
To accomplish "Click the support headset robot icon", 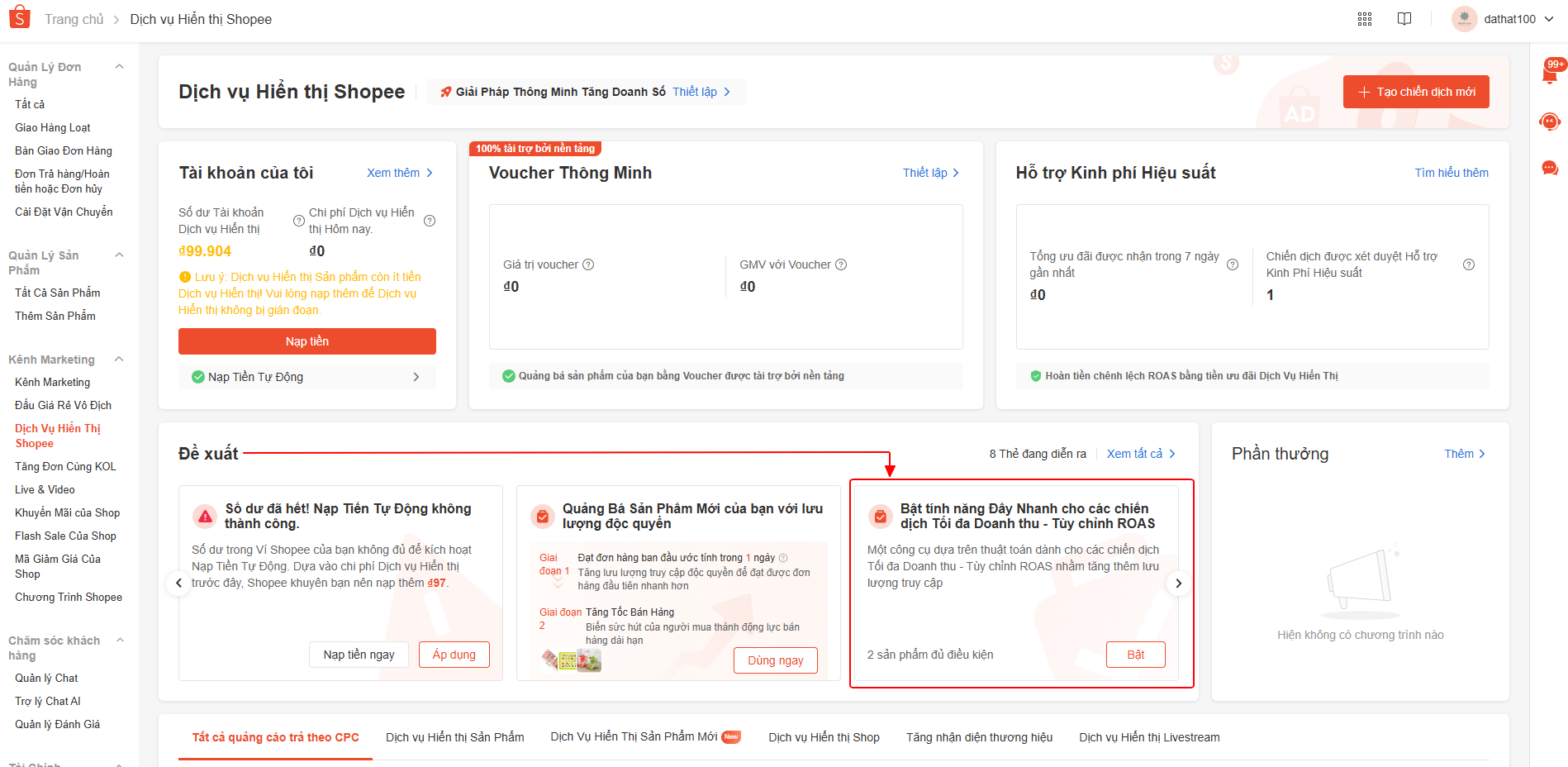I will pyautogui.click(x=1550, y=122).
